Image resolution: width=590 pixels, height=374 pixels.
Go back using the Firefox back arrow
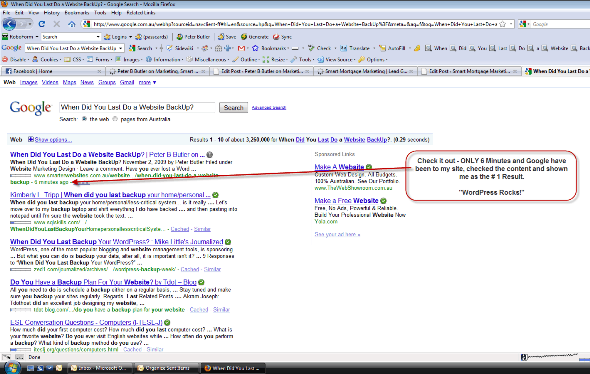point(9,24)
